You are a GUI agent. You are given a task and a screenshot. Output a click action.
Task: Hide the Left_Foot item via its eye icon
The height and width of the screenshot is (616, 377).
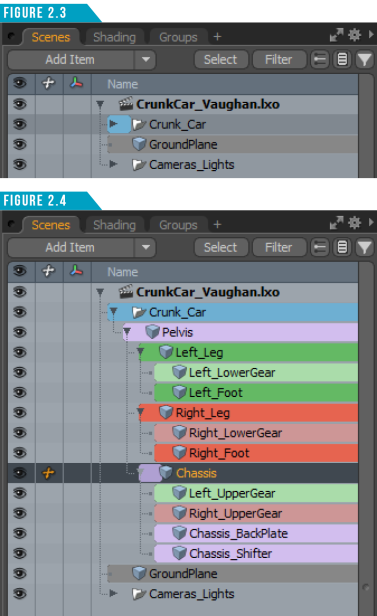[20, 392]
